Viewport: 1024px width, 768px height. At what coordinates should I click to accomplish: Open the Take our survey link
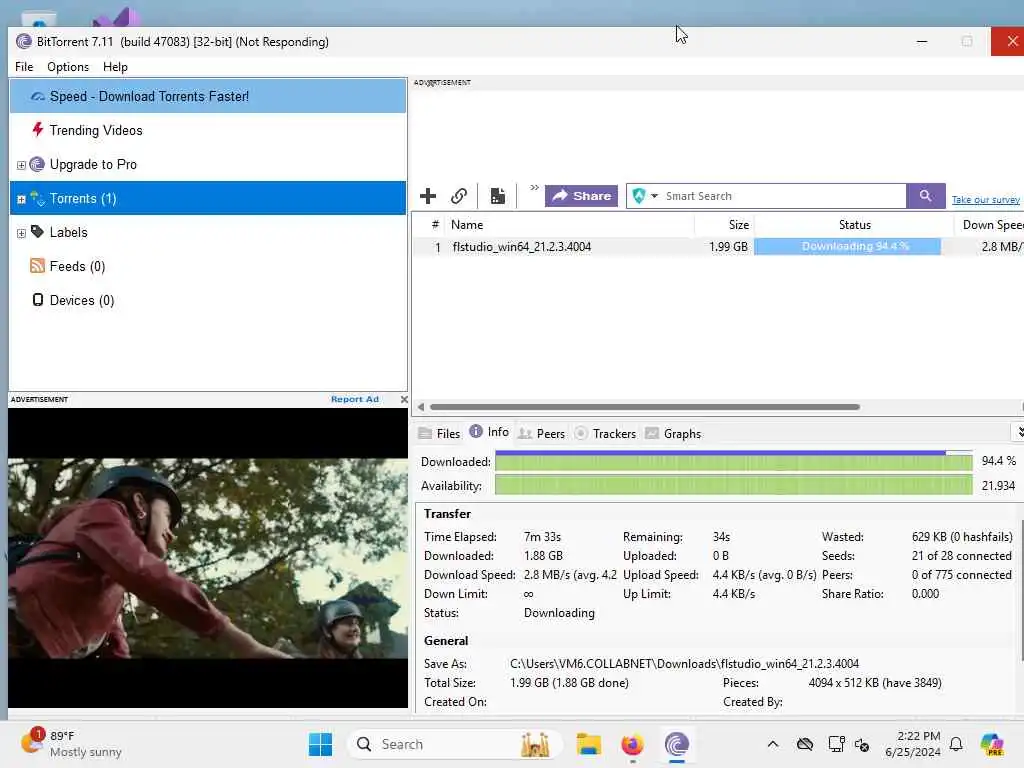(985, 200)
